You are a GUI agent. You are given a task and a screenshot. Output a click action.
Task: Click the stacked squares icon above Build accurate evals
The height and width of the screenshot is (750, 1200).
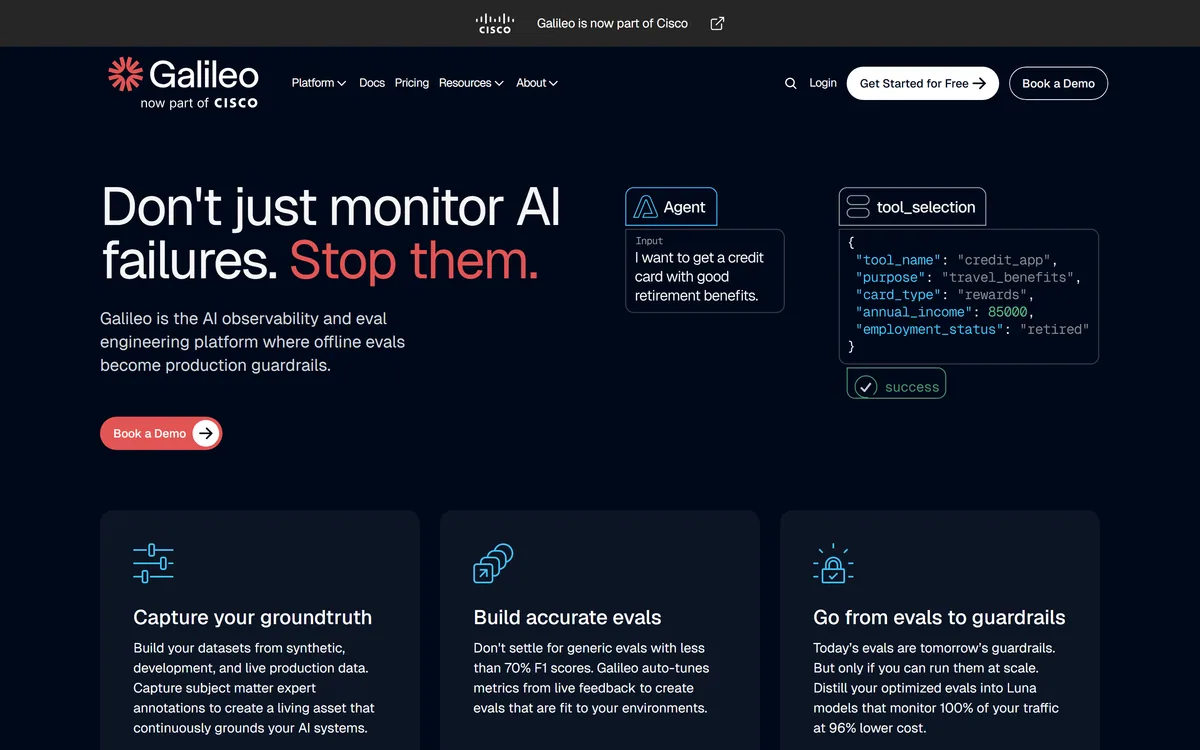click(x=493, y=563)
